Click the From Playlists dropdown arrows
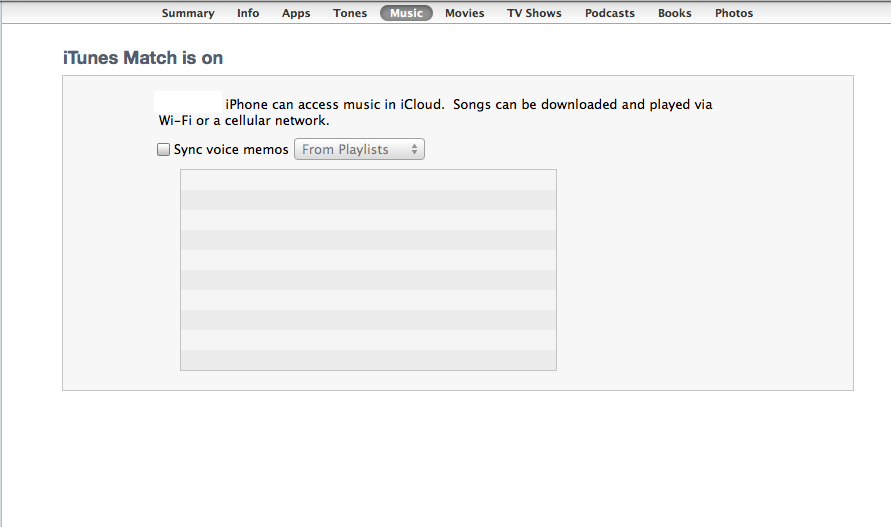891x527 pixels. (x=414, y=150)
